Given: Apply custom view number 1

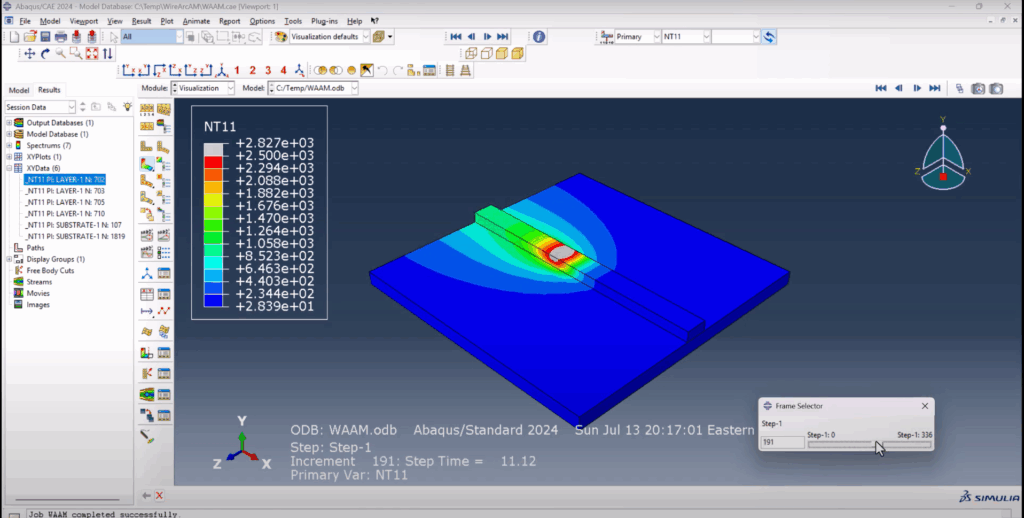Looking at the screenshot, I should (237, 70).
